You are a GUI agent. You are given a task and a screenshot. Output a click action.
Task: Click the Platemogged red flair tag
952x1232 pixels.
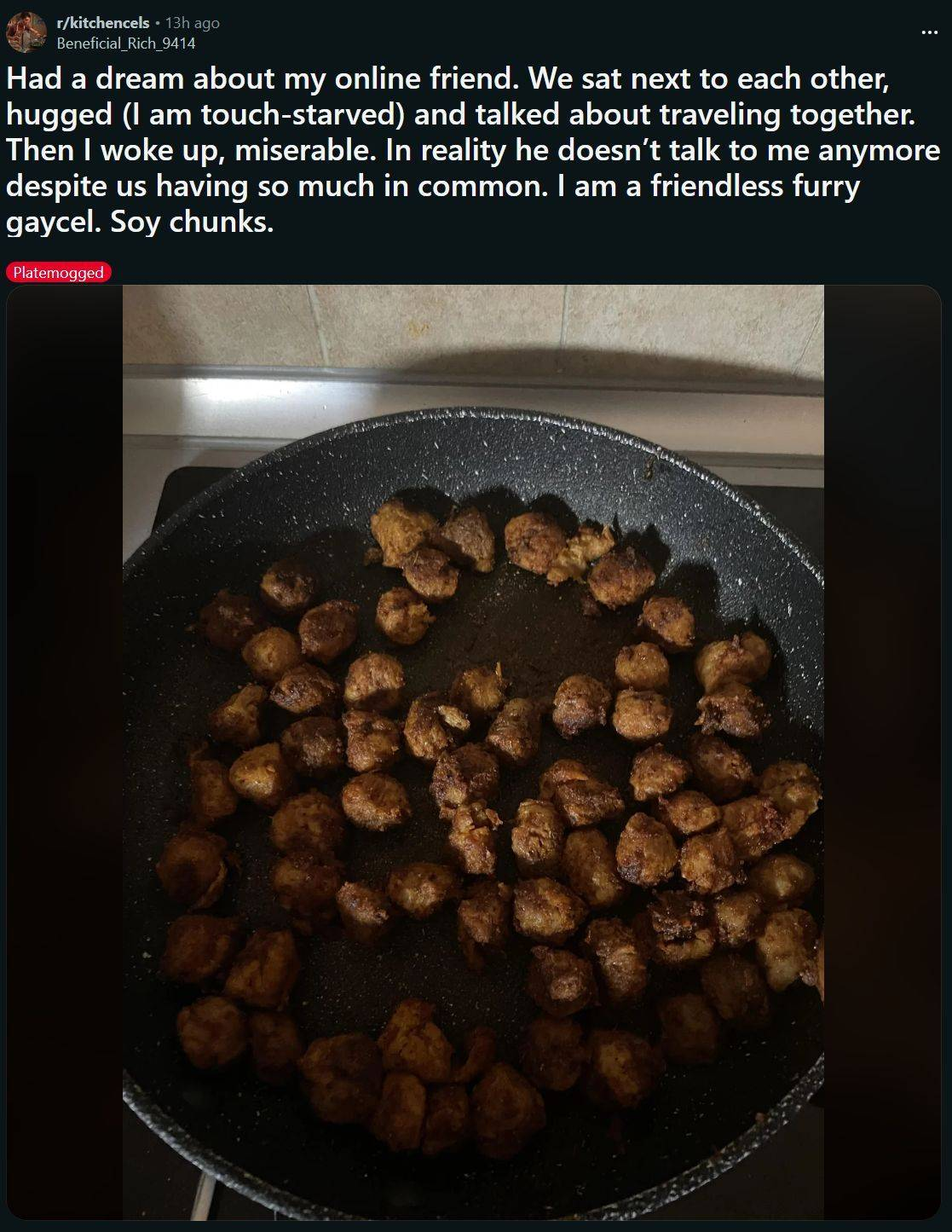58,273
